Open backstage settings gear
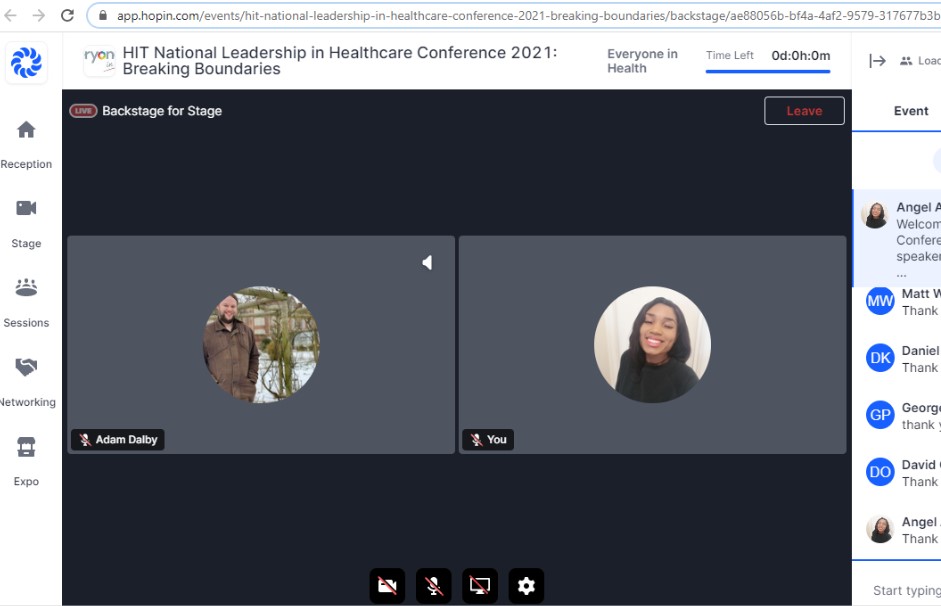 [x=526, y=586]
